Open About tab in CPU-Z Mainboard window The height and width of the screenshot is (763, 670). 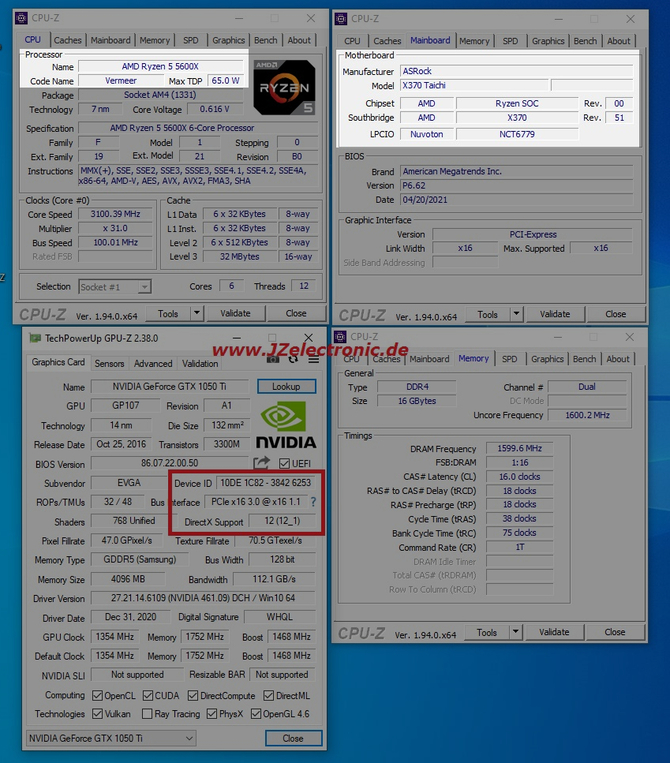(x=618, y=41)
